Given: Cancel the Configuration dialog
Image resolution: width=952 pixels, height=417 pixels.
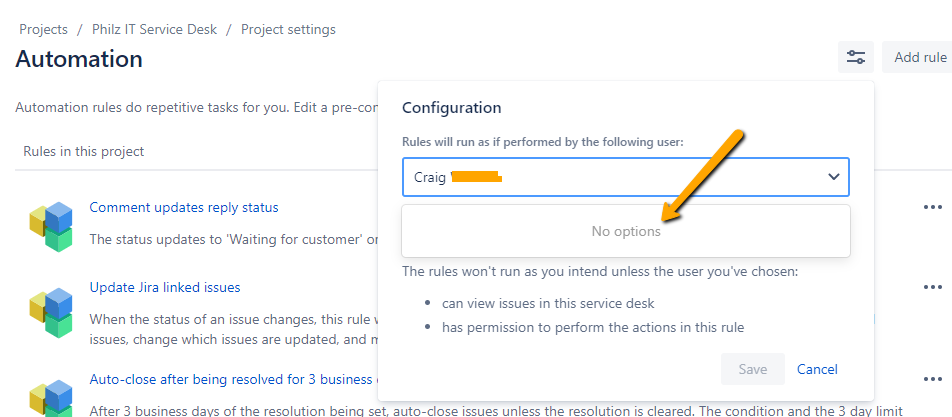Looking at the screenshot, I should point(817,369).
